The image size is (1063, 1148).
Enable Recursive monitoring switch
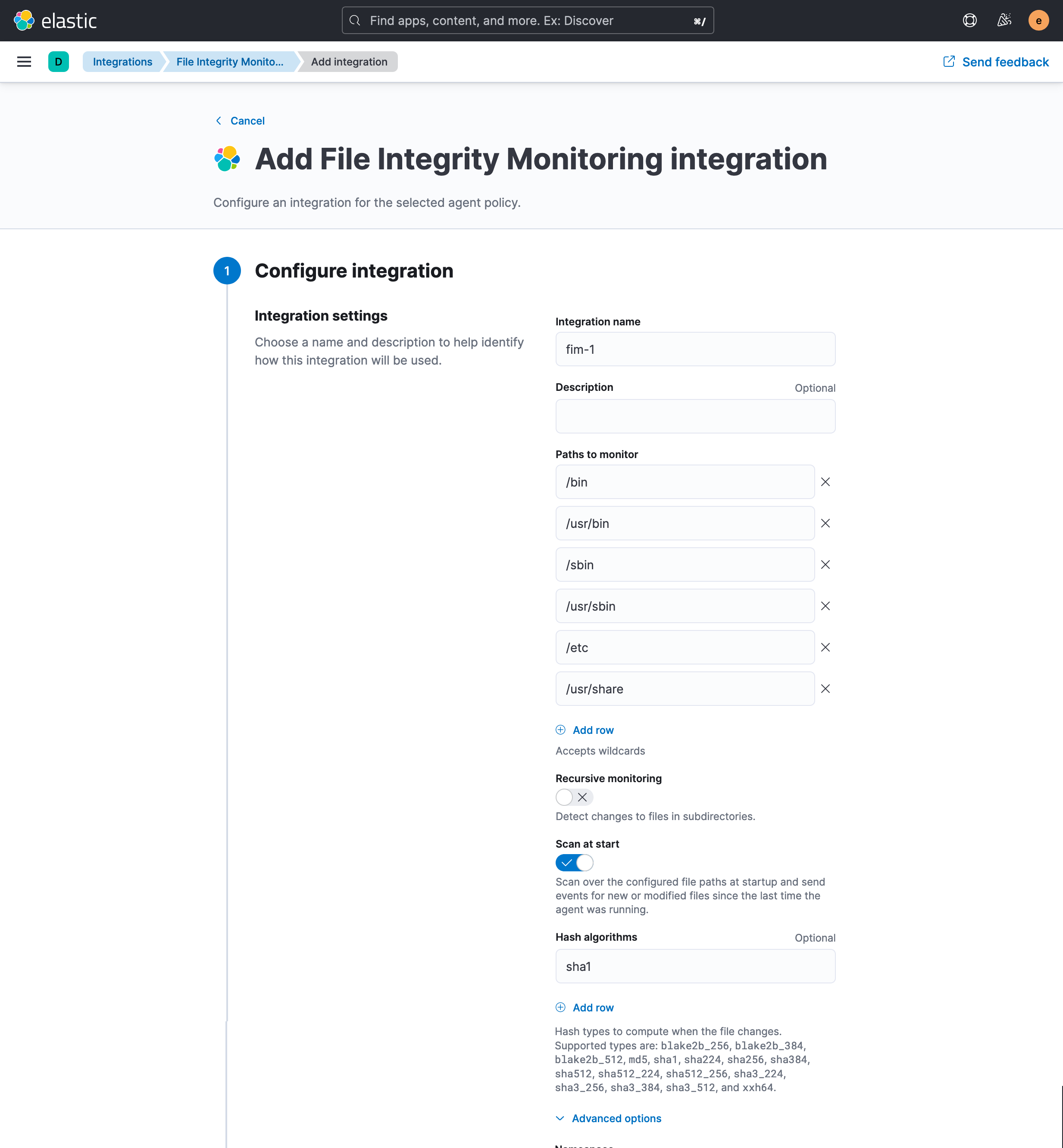coord(573,797)
